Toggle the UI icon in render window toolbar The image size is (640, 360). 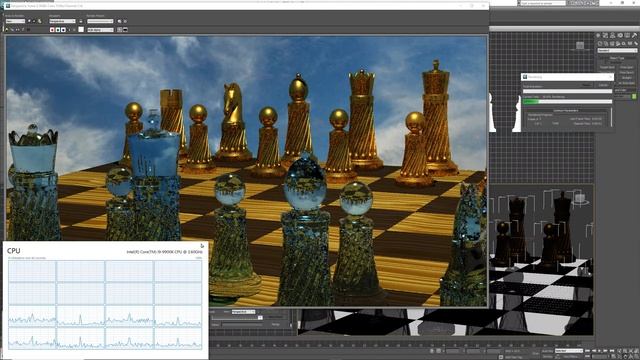click(125, 30)
